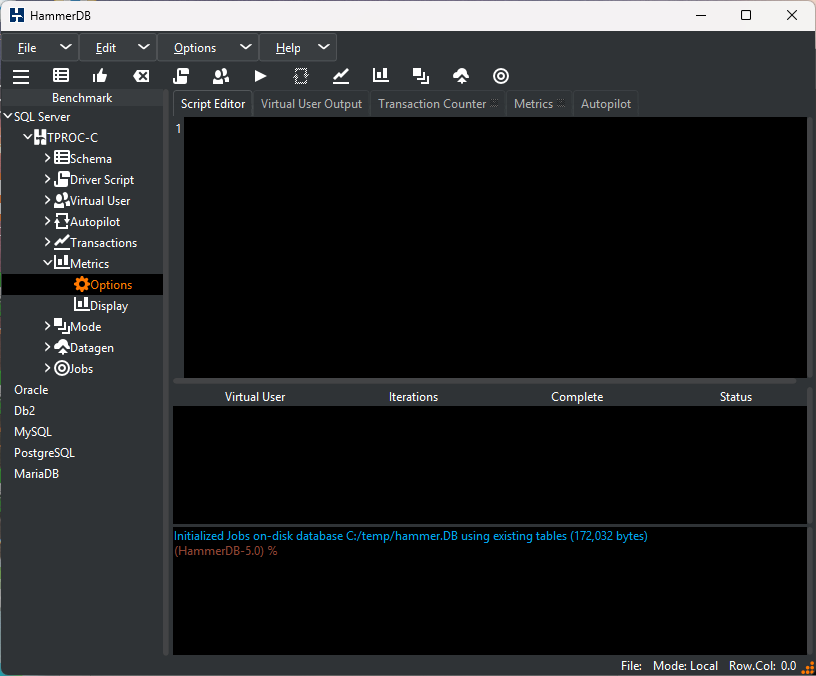The width and height of the screenshot is (816, 676).
Task: Click the delete/clear toolbar icon
Action: coord(141,76)
